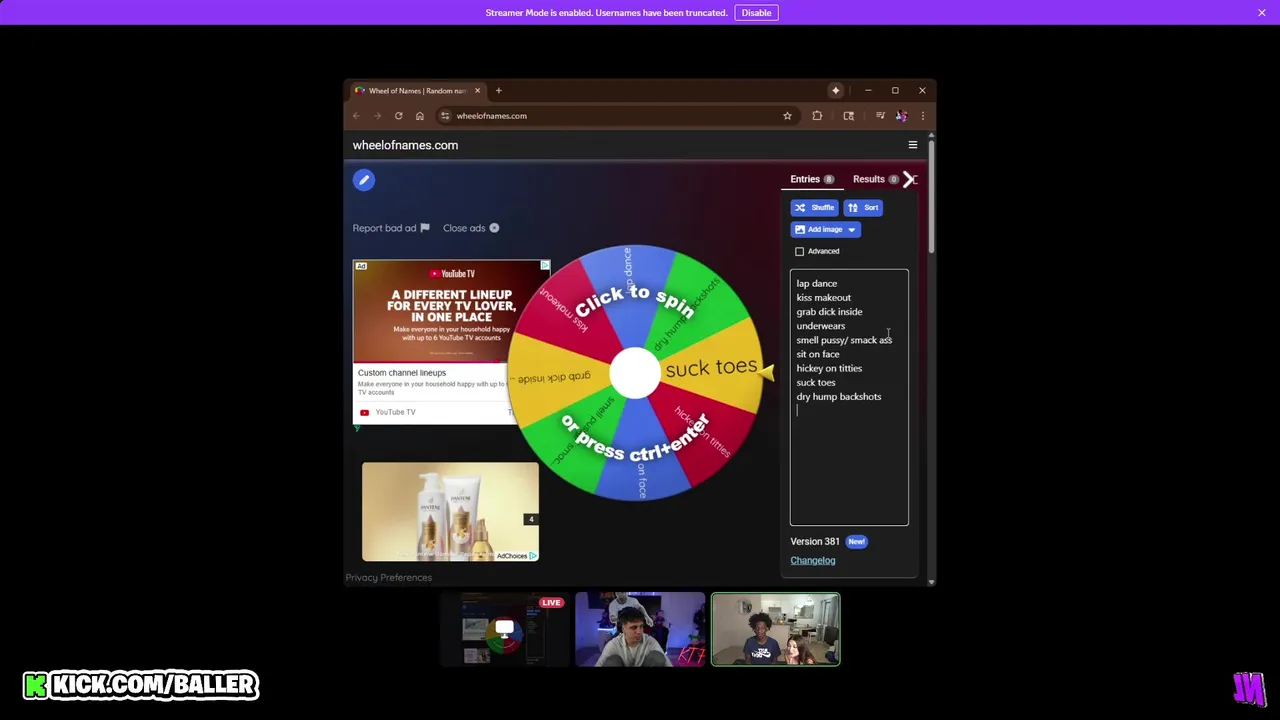
Task: Open the Add image dropdown
Action: (825, 230)
